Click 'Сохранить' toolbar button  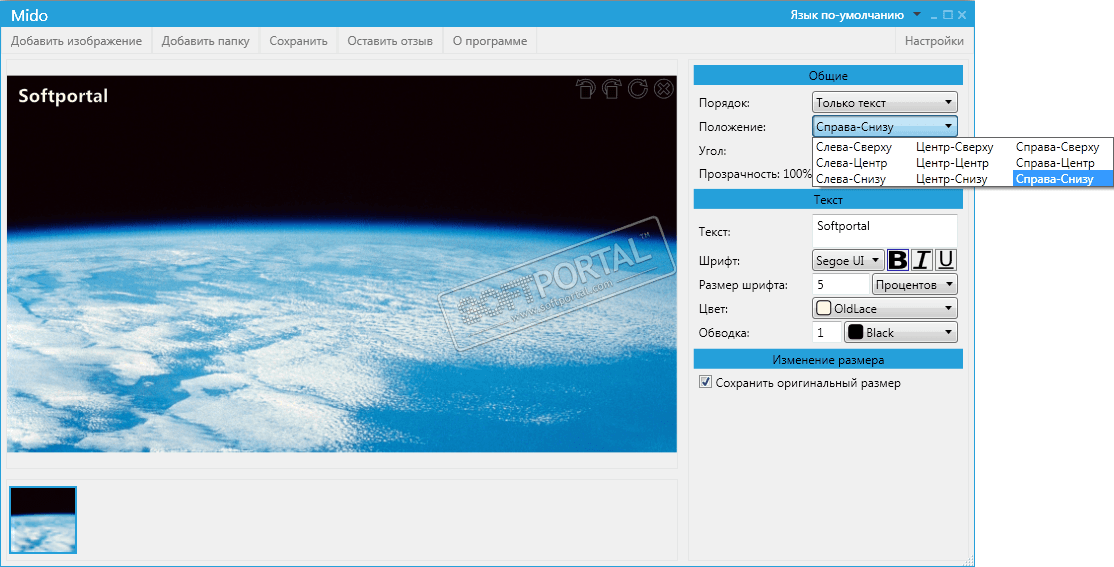click(298, 41)
